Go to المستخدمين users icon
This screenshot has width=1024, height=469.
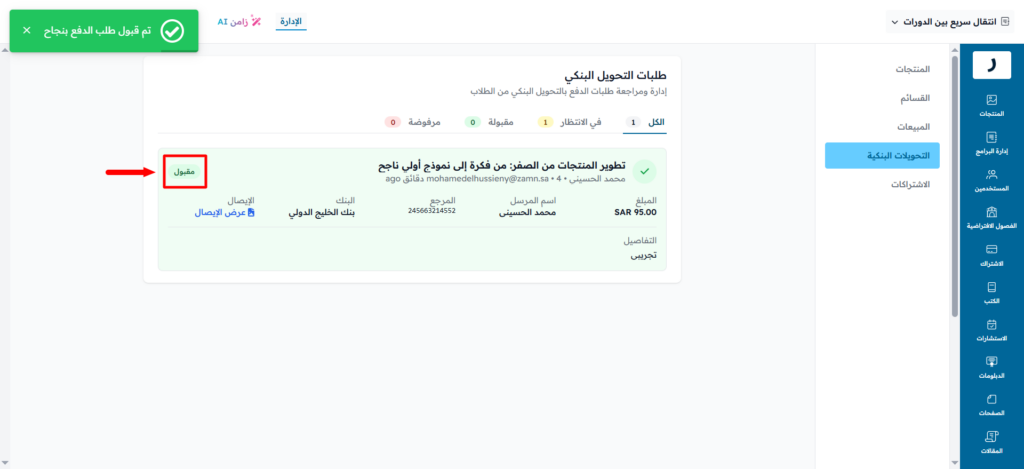991,180
